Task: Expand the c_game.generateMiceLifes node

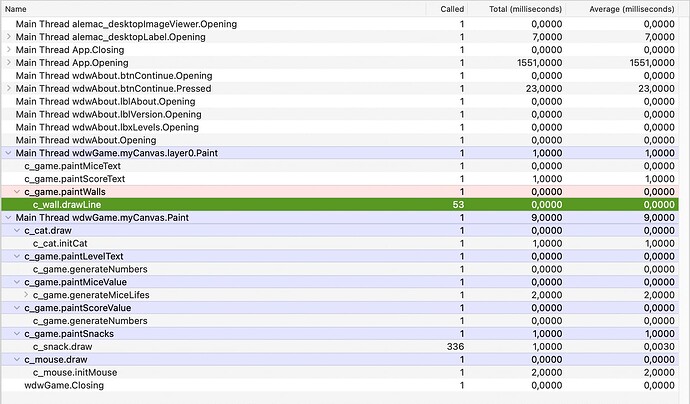Action: pos(26,295)
